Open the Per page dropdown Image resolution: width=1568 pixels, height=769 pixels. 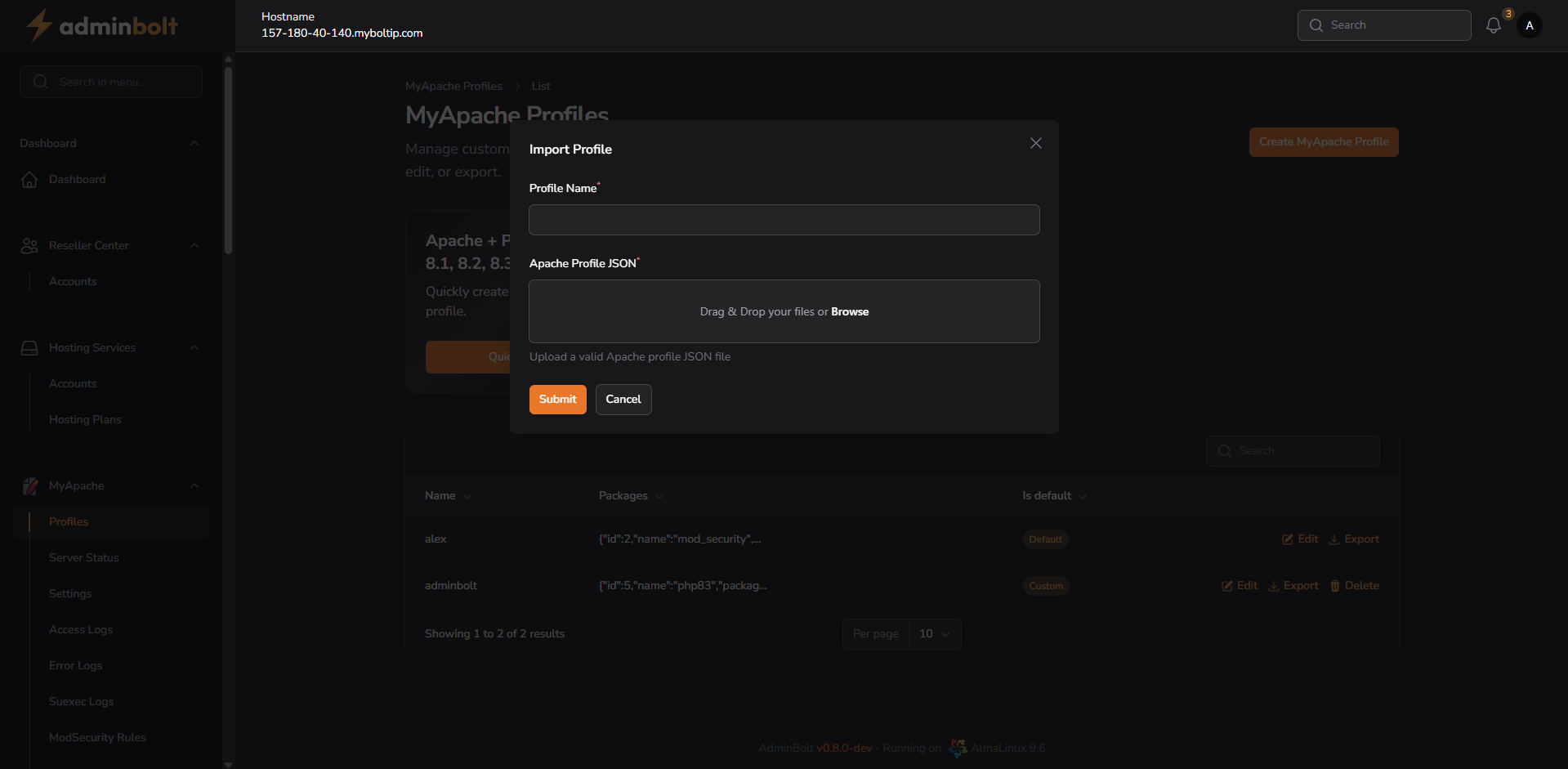click(934, 633)
